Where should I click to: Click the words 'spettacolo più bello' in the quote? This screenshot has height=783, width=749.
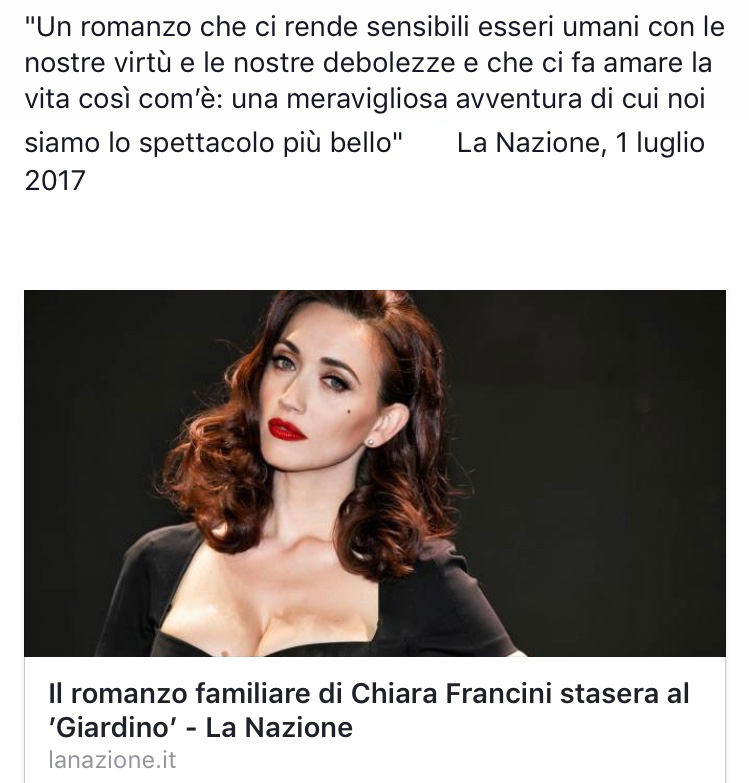point(268,144)
